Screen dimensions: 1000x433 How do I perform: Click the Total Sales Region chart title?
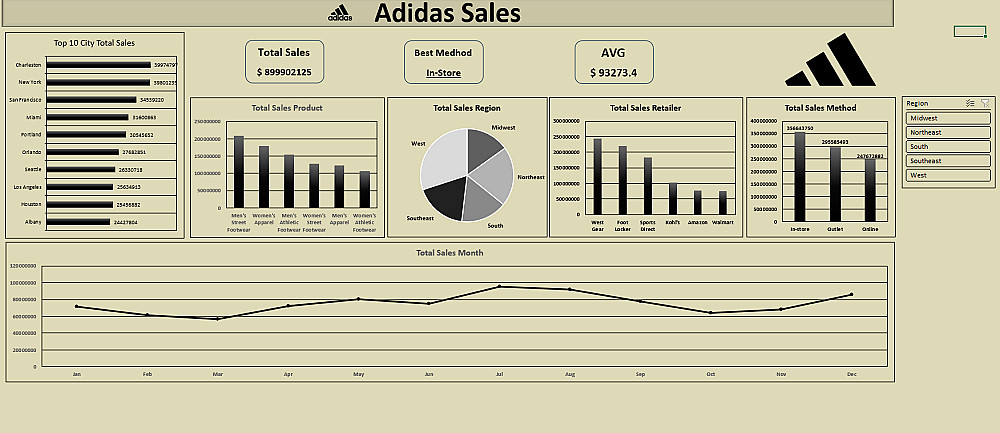(x=467, y=108)
